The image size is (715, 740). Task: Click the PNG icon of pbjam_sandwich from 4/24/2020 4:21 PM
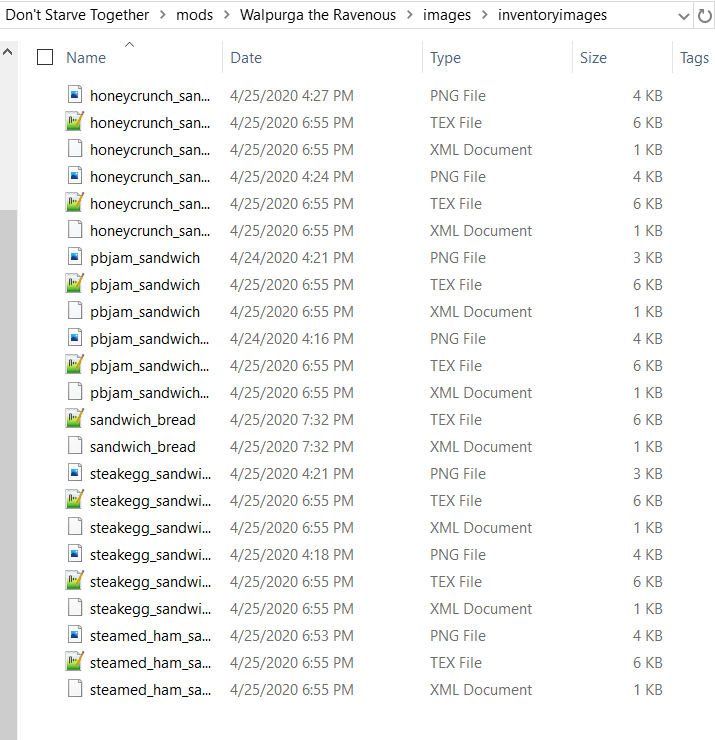74,258
